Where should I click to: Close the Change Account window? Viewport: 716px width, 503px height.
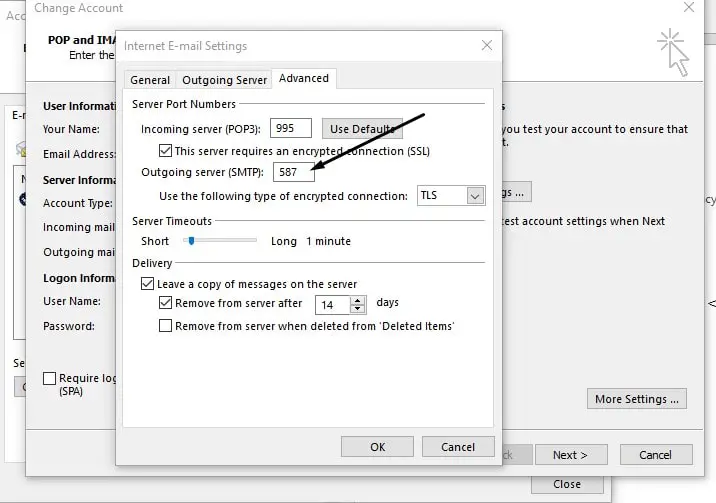689,7
